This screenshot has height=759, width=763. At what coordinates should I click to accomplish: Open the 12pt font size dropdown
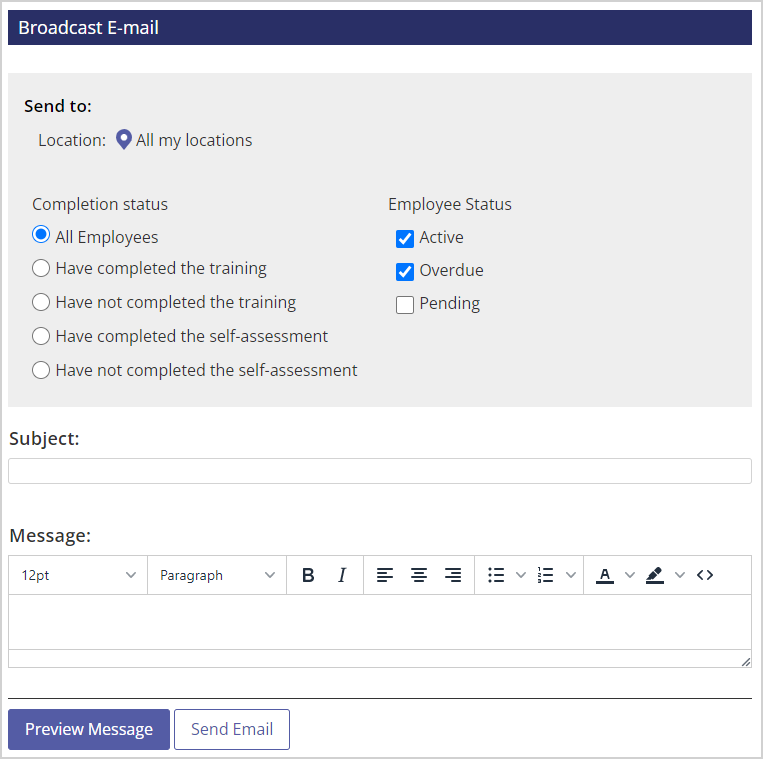pyautogui.click(x=78, y=575)
